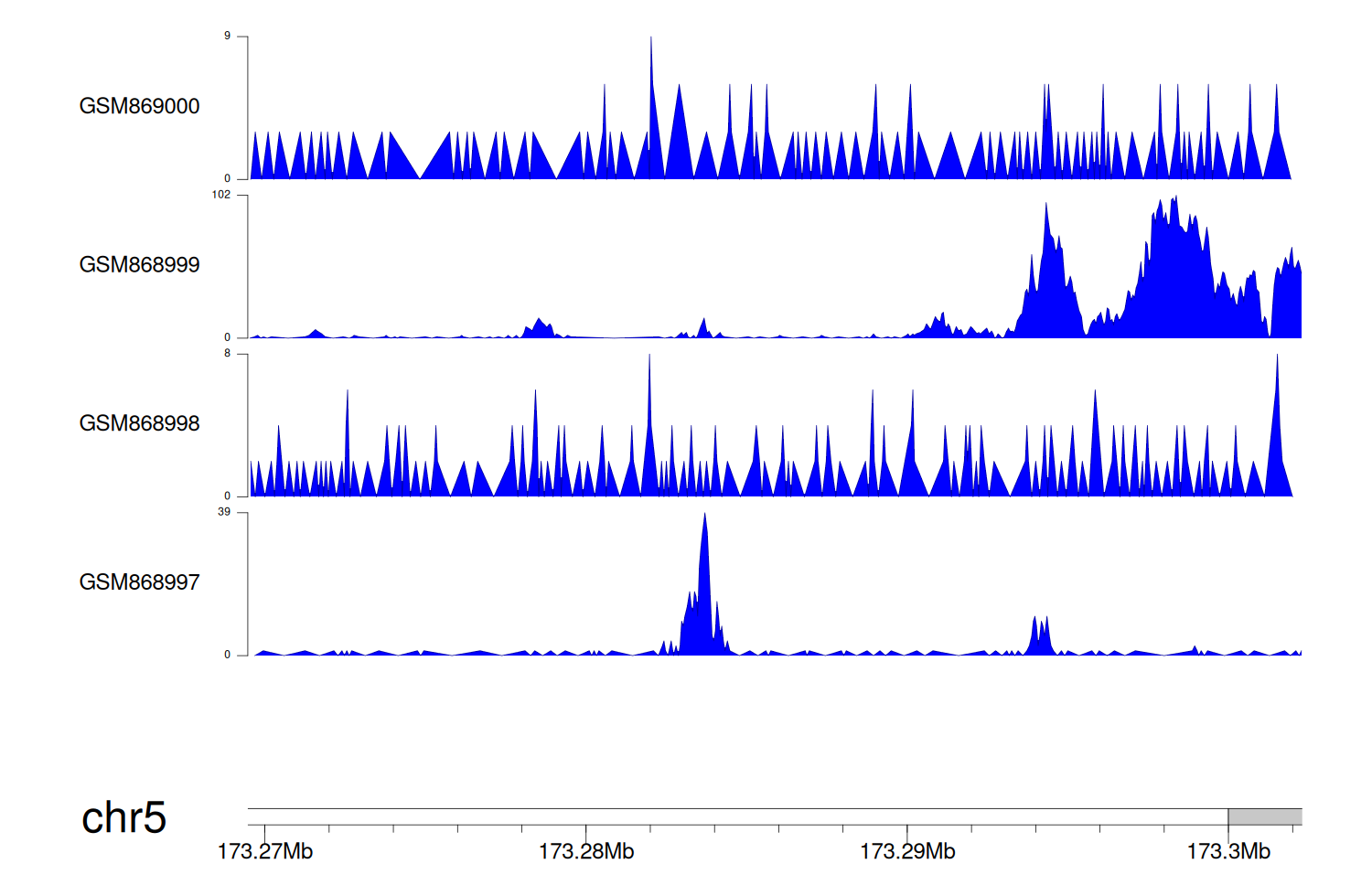Click the GSM868998 track name
1372x896 pixels.
pos(139,423)
